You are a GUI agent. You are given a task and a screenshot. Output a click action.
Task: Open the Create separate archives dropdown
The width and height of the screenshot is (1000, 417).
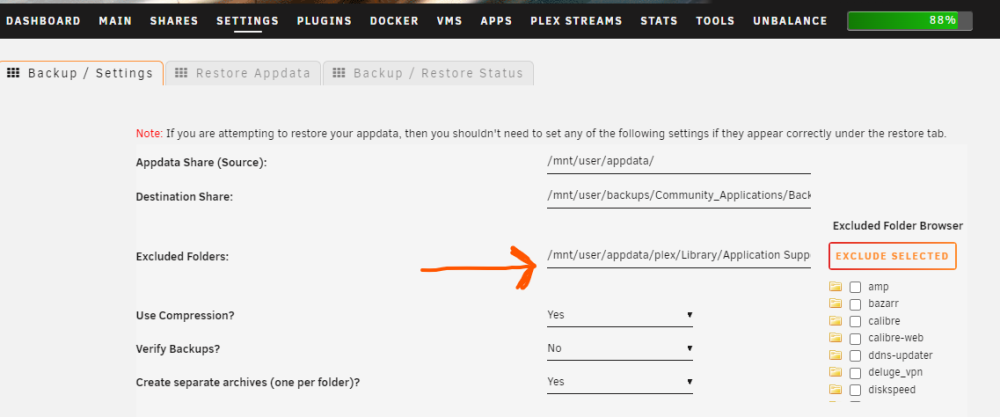[x=619, y=382]
